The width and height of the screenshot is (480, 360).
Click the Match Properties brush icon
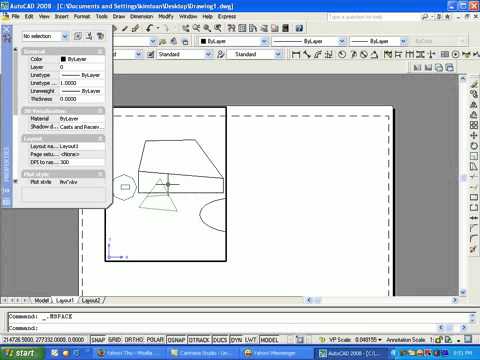pyautogui.click(x=125, y=28)
